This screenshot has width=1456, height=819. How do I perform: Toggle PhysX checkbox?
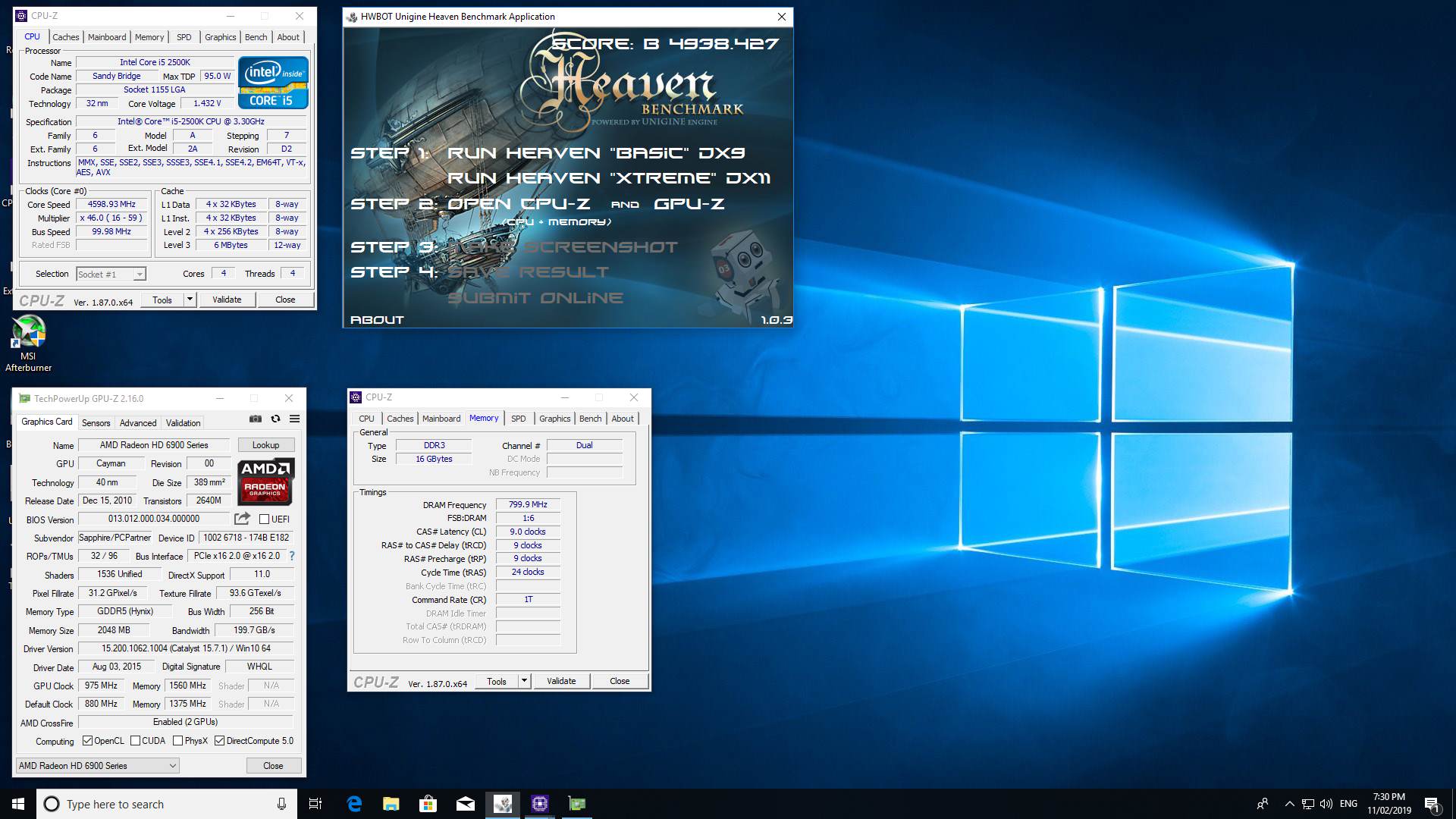click(x=177, y=741)
